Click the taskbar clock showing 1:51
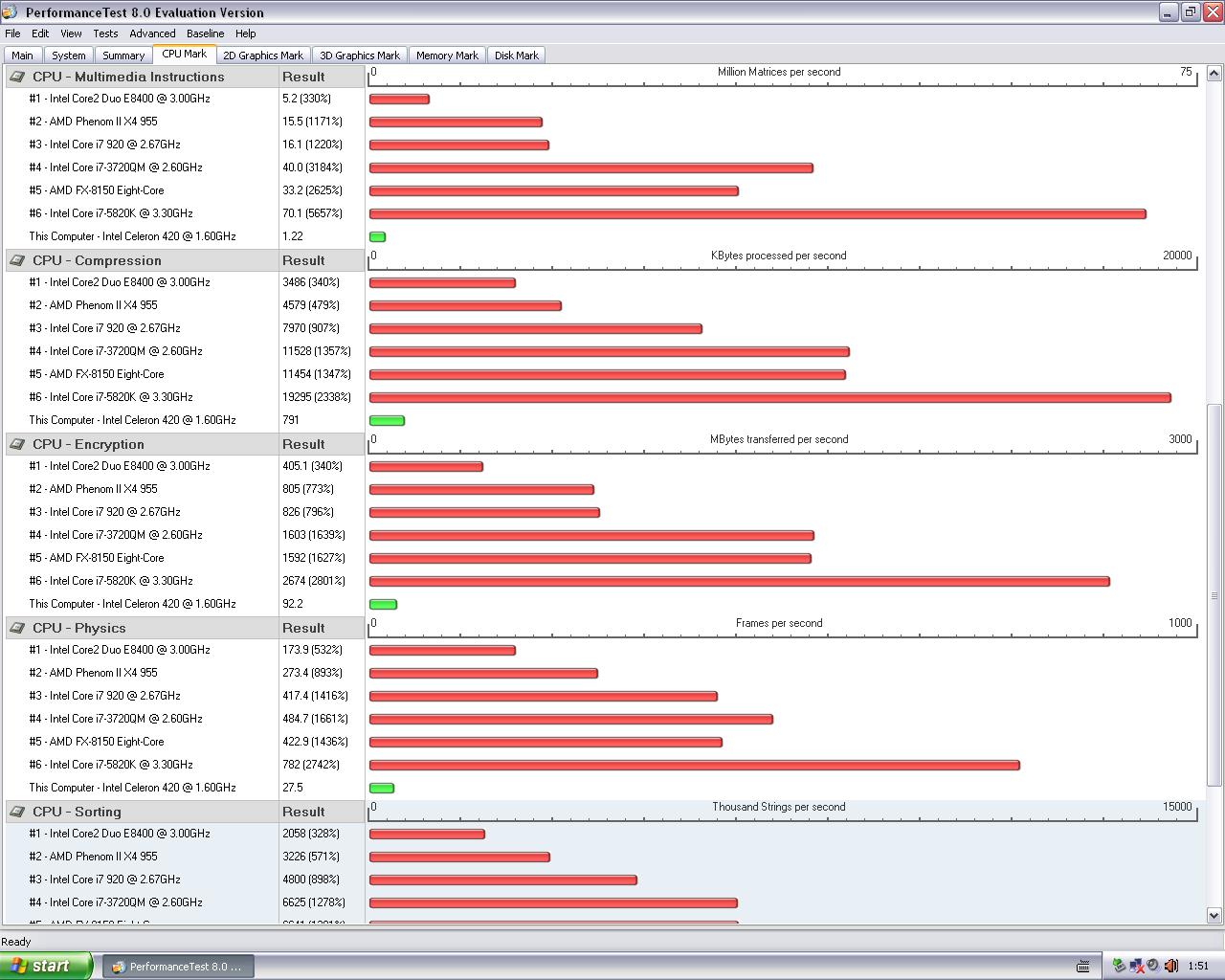Screen dimensions: 1225x980 [x=1198, y=967]
